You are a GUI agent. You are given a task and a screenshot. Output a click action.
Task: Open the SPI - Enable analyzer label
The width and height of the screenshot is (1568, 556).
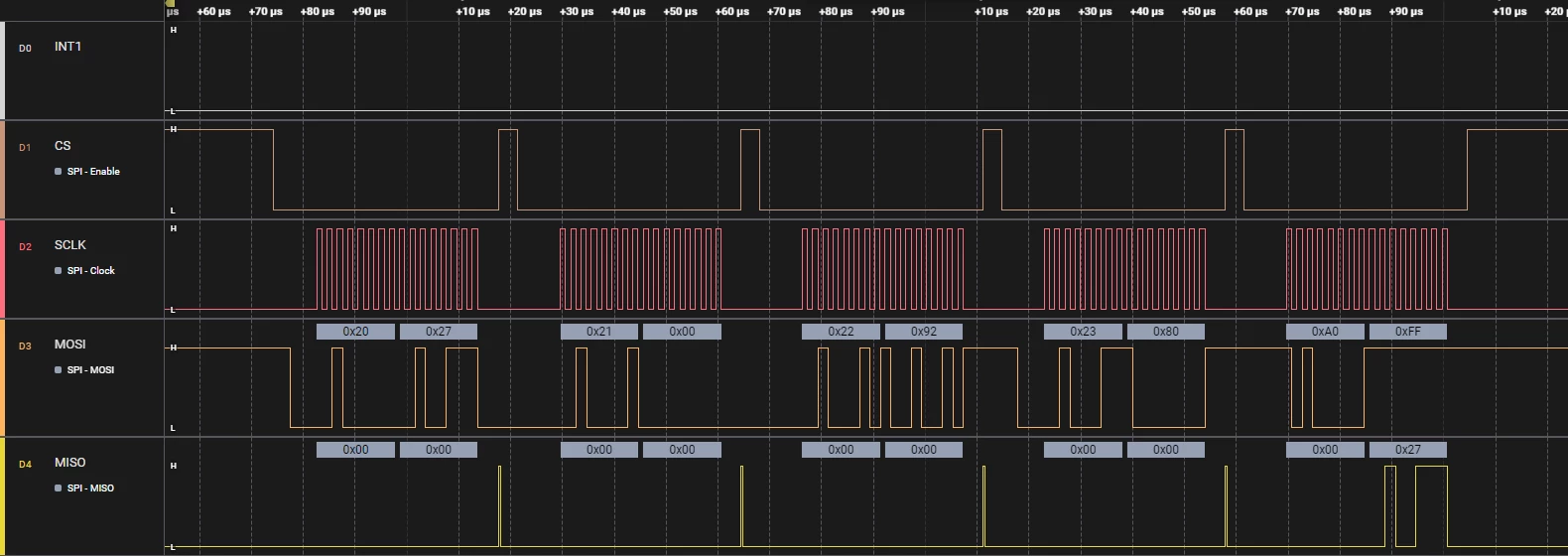click(93, 172)
